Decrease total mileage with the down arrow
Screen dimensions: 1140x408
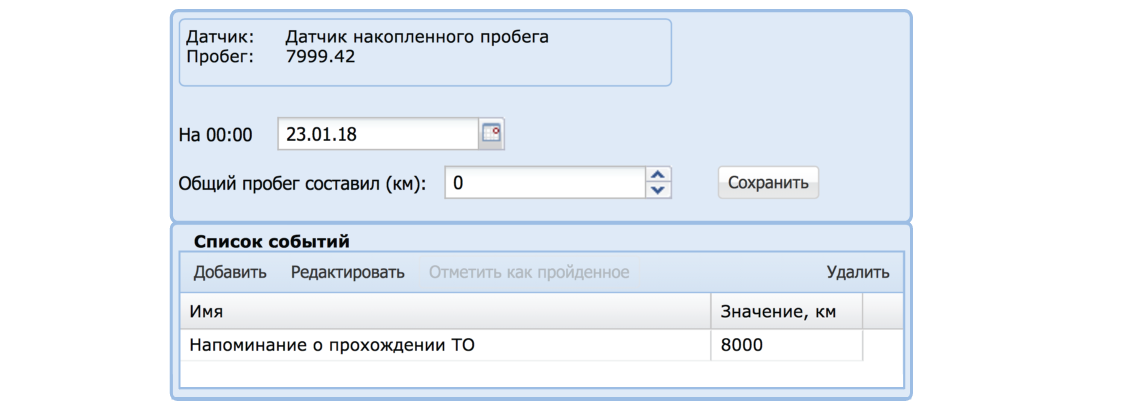click(x=657, y=190)
